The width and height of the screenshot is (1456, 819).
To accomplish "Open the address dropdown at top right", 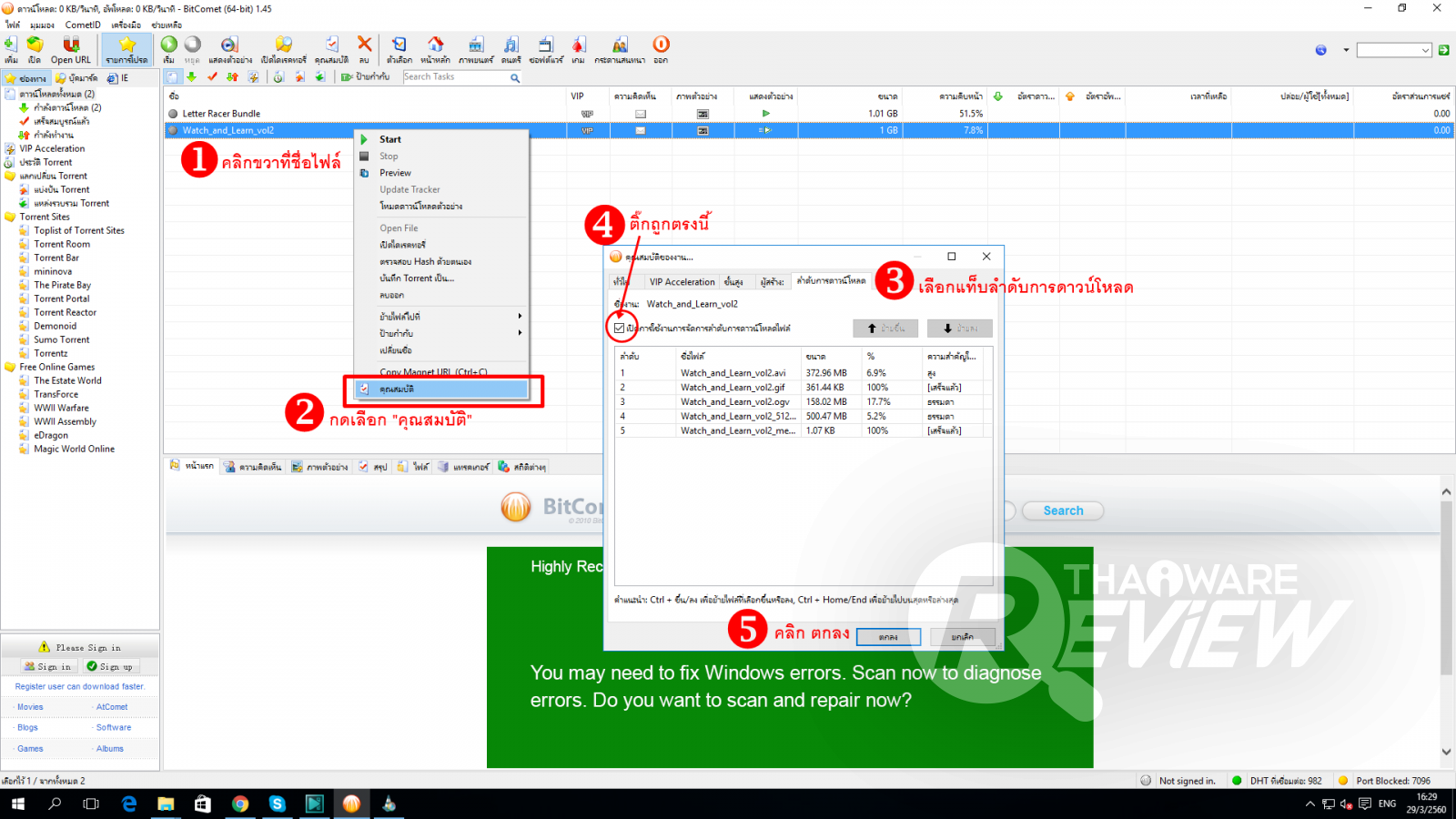I will pos(1426,50).
